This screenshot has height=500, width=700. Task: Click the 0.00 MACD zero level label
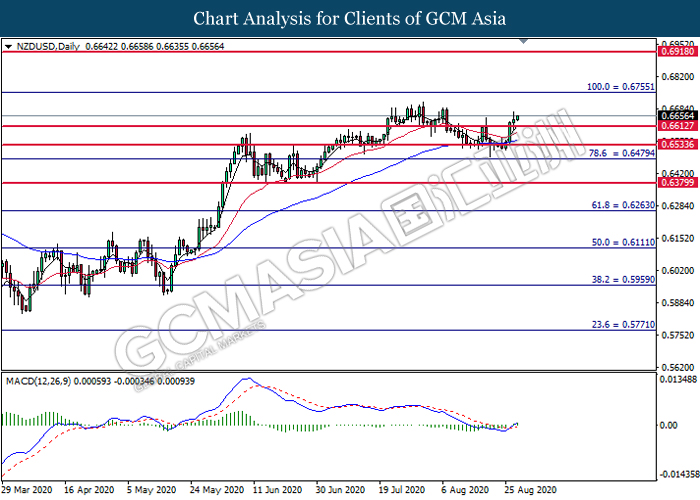[x=668, y=425]
